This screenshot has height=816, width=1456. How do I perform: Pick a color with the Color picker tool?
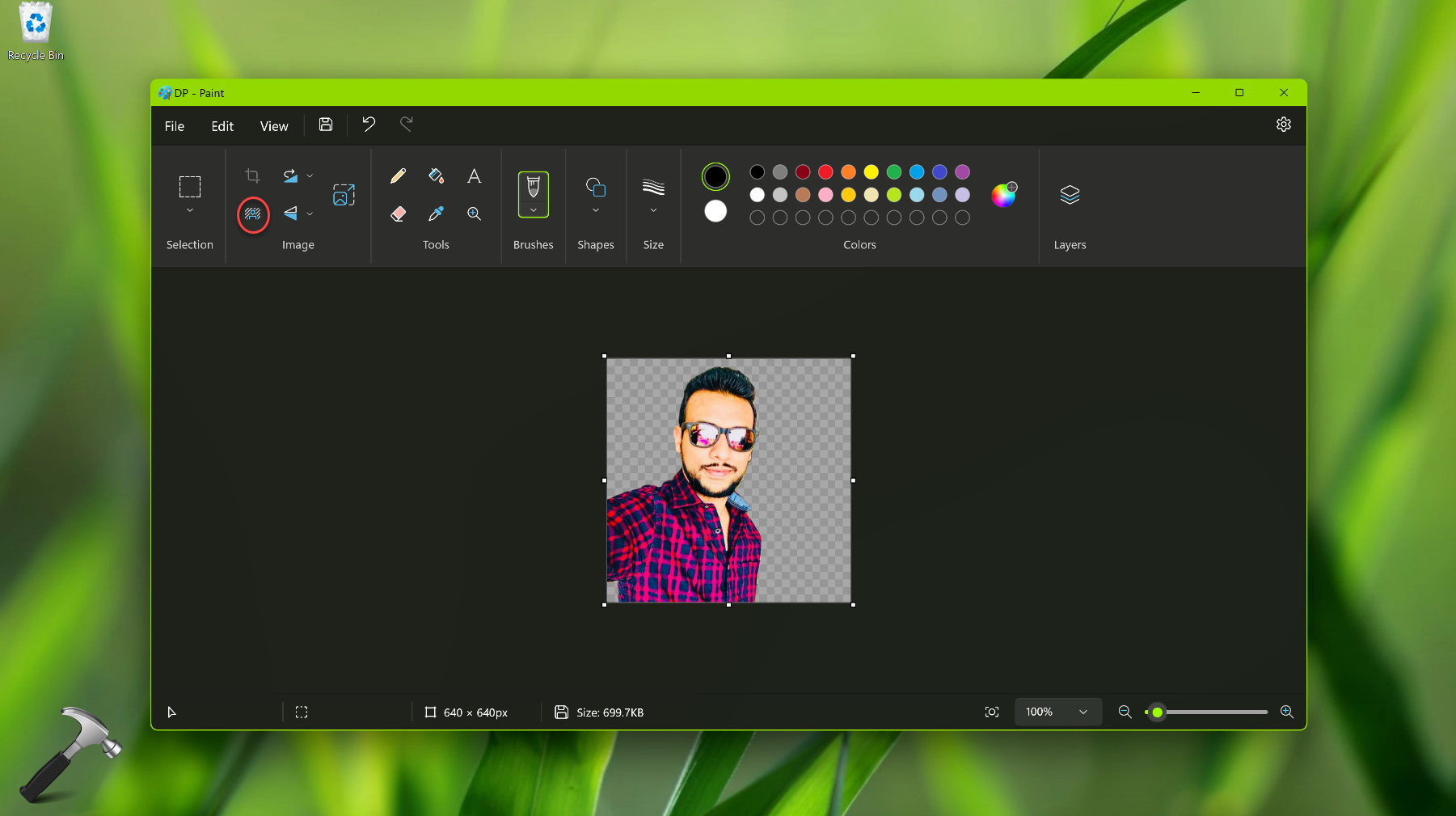click(436, 213)
